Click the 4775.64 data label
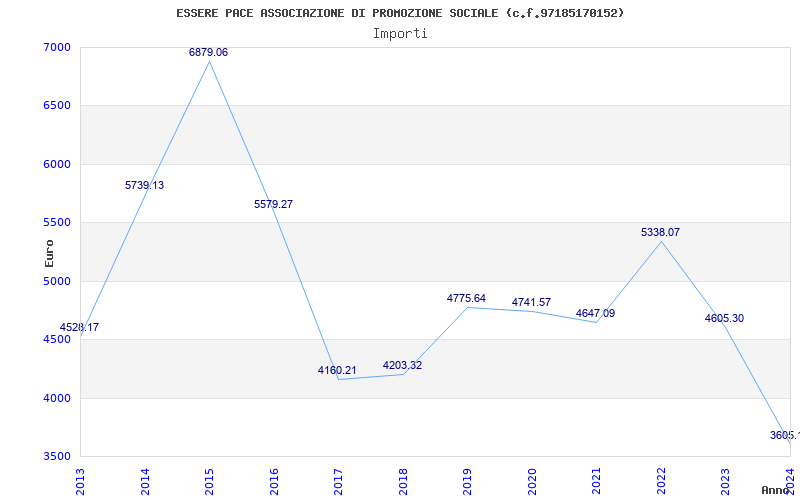This screenshot has width=800, height=500. click(x=466, y=298)
